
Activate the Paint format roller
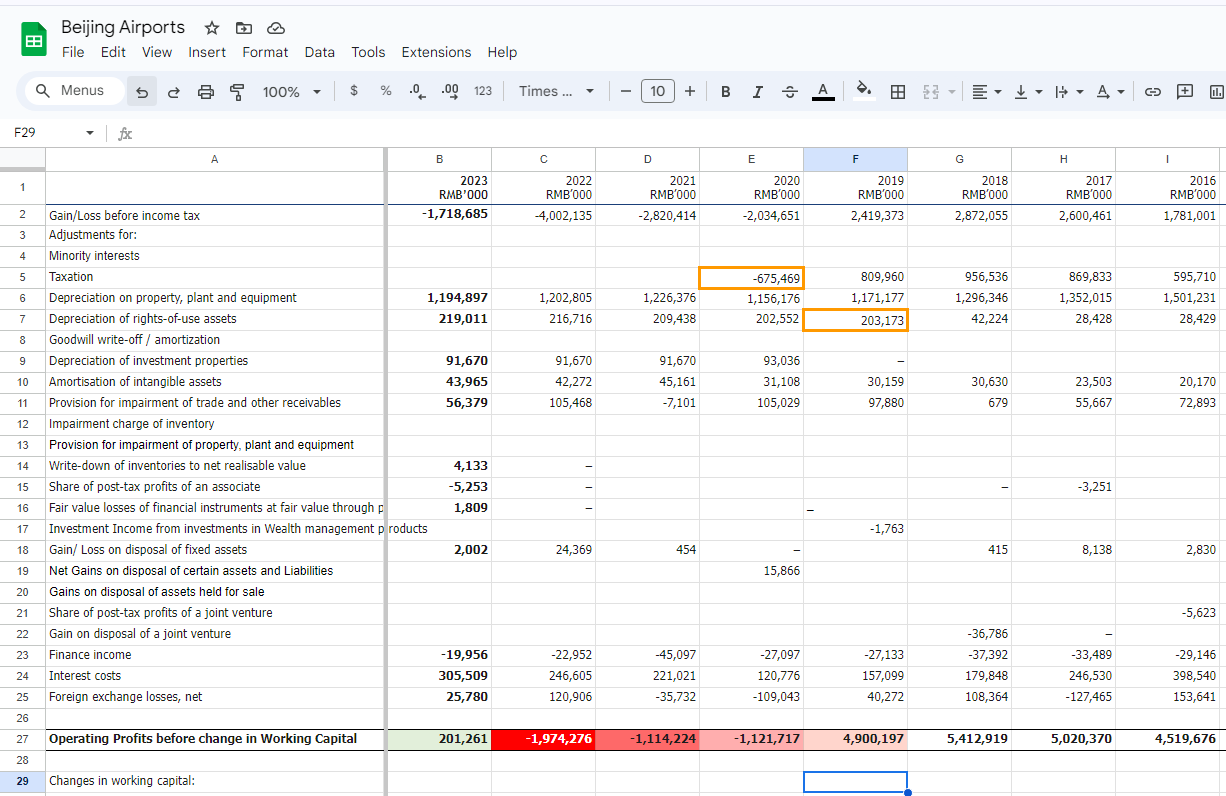click(238, 92)
